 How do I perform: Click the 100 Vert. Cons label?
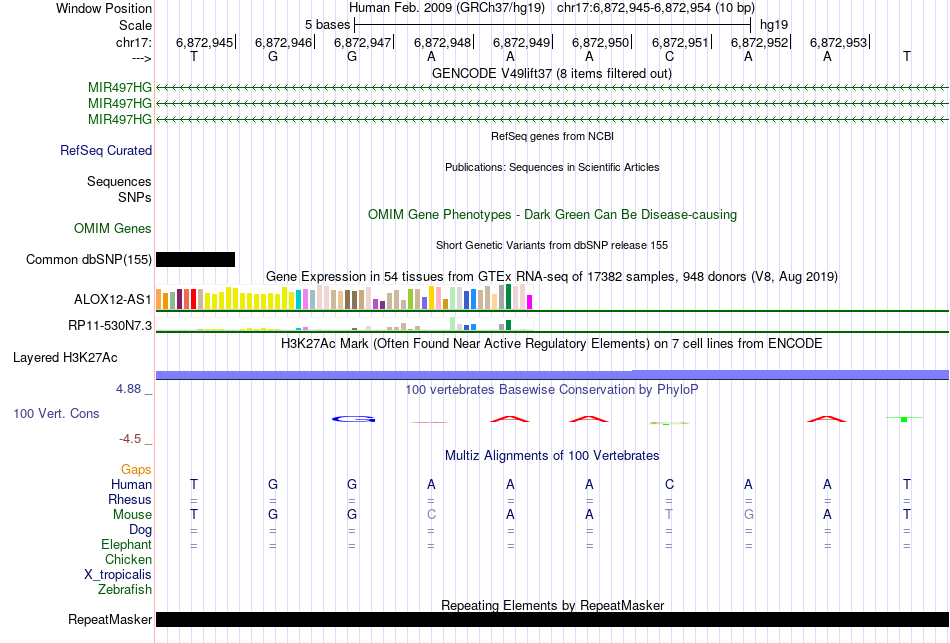tap(56, 413)
